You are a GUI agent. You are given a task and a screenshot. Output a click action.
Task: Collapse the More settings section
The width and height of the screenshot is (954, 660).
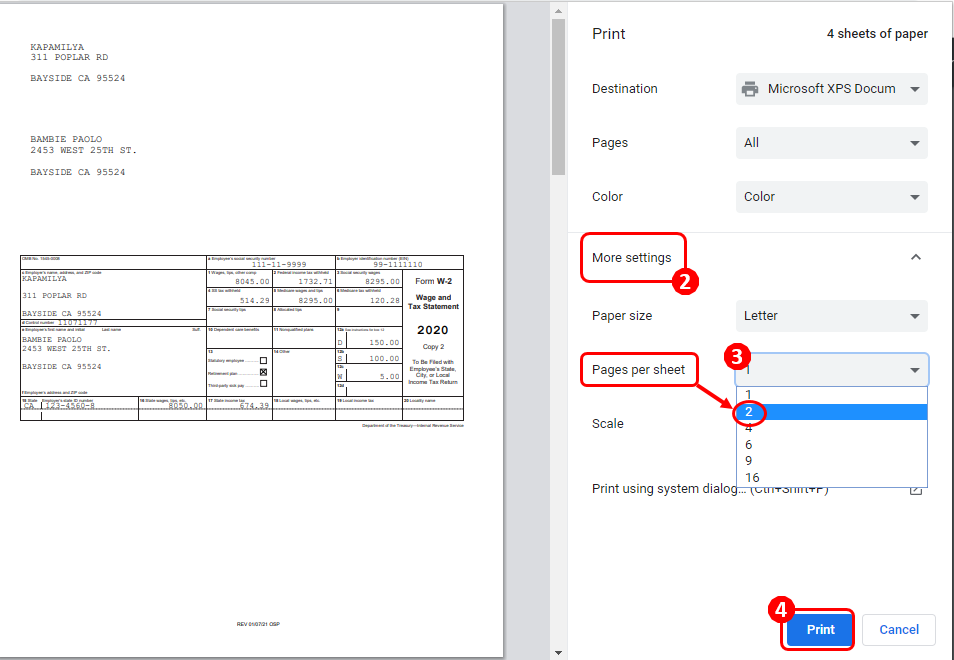click(x=916, y=257)
